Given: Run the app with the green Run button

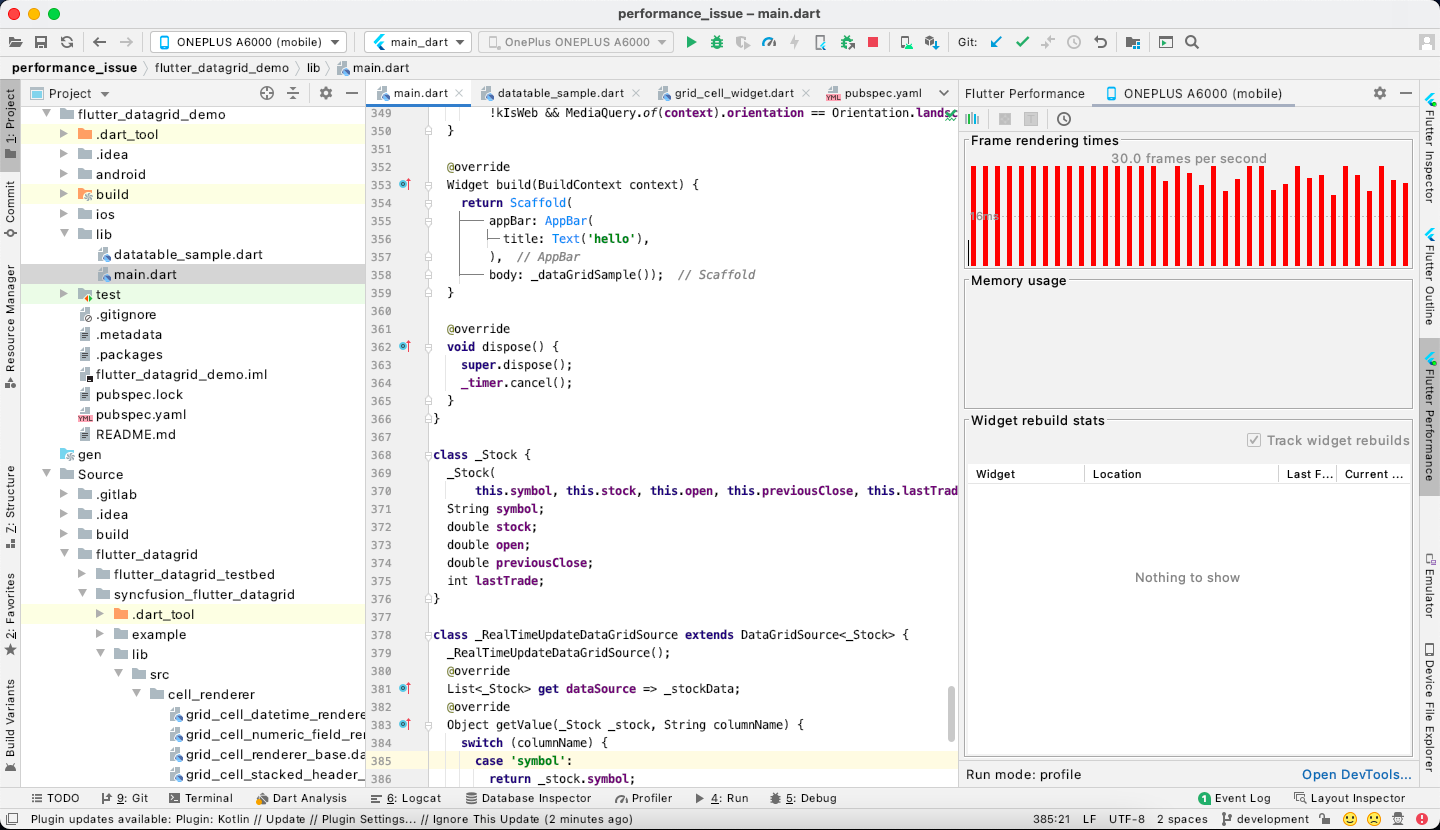Looking at the screenshot, I should [691, 42].
